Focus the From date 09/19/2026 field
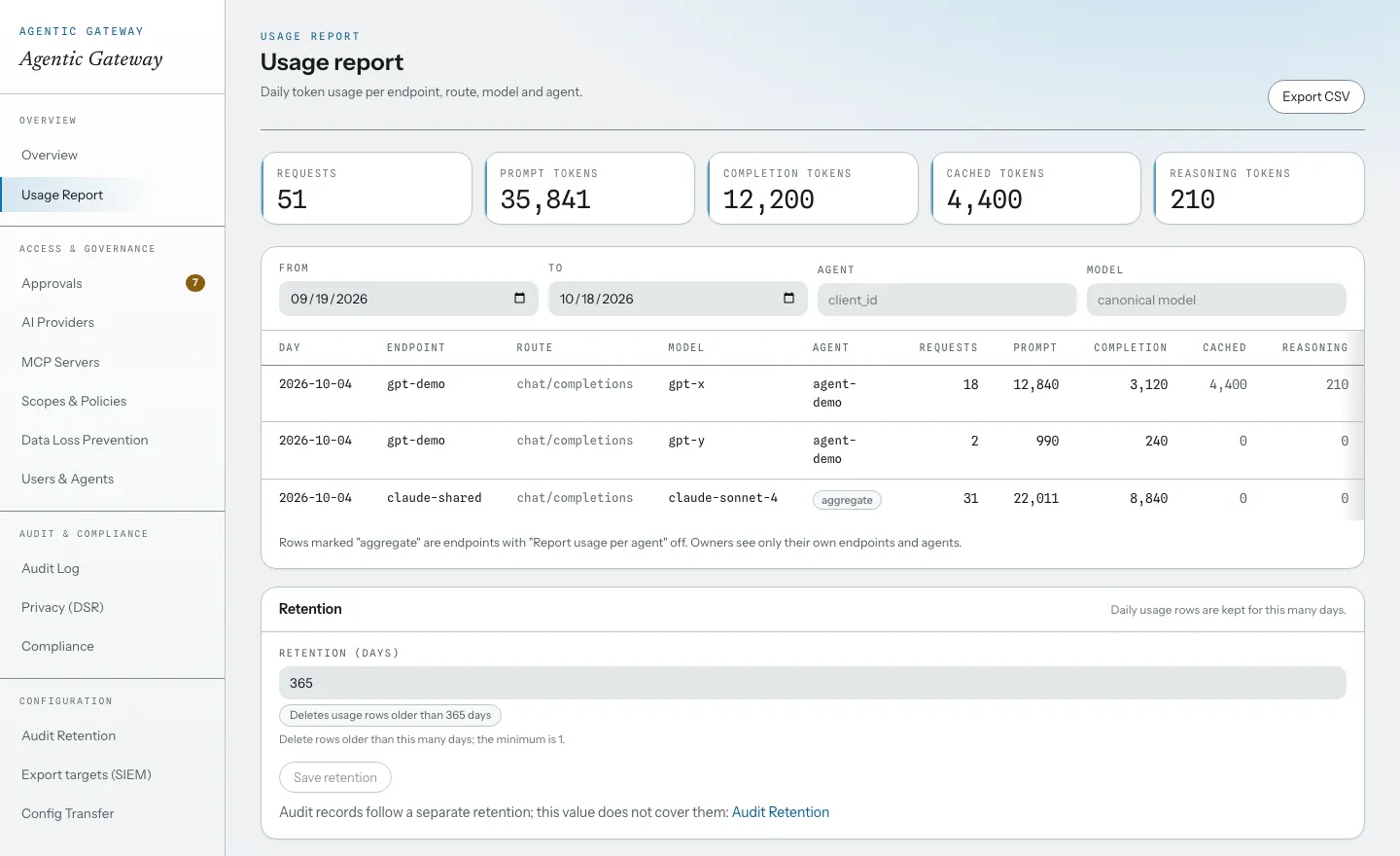 [x=408, y=299]
